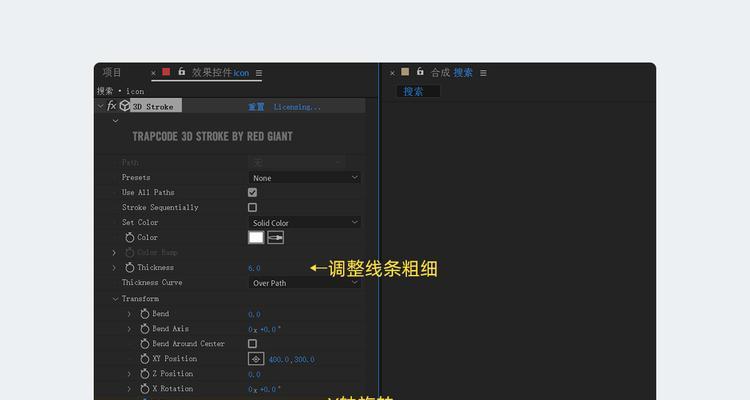Switch to the 项目 panel tab
750x400 pixels.
111,72
